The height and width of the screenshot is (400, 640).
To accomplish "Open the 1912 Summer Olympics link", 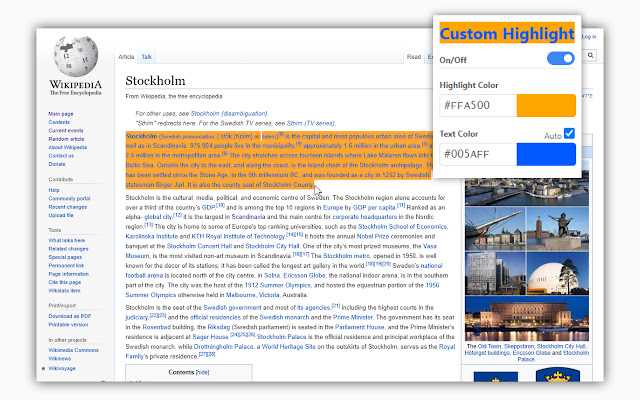I will [278, 285].
